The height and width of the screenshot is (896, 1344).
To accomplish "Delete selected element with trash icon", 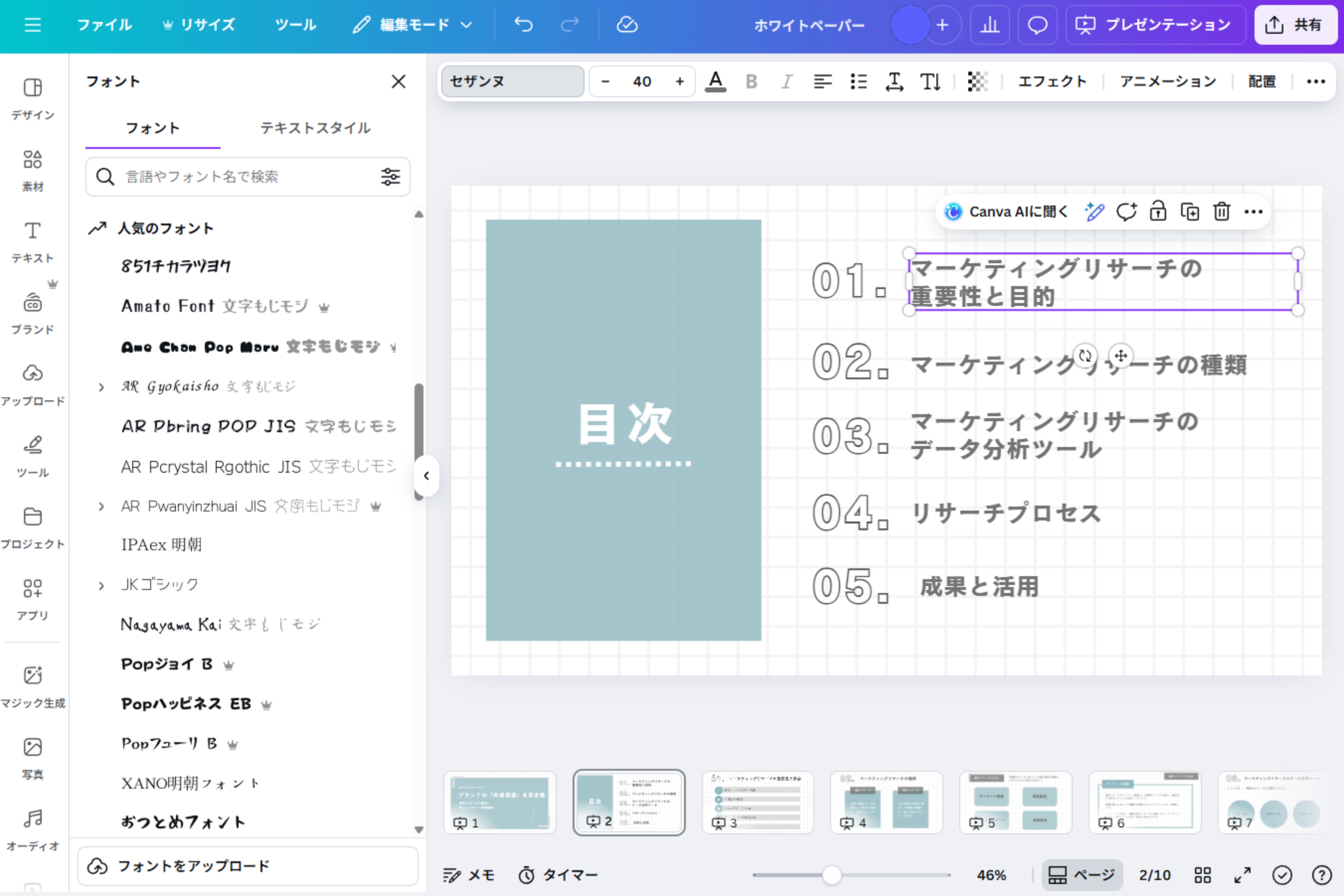I will [1222, 212].
